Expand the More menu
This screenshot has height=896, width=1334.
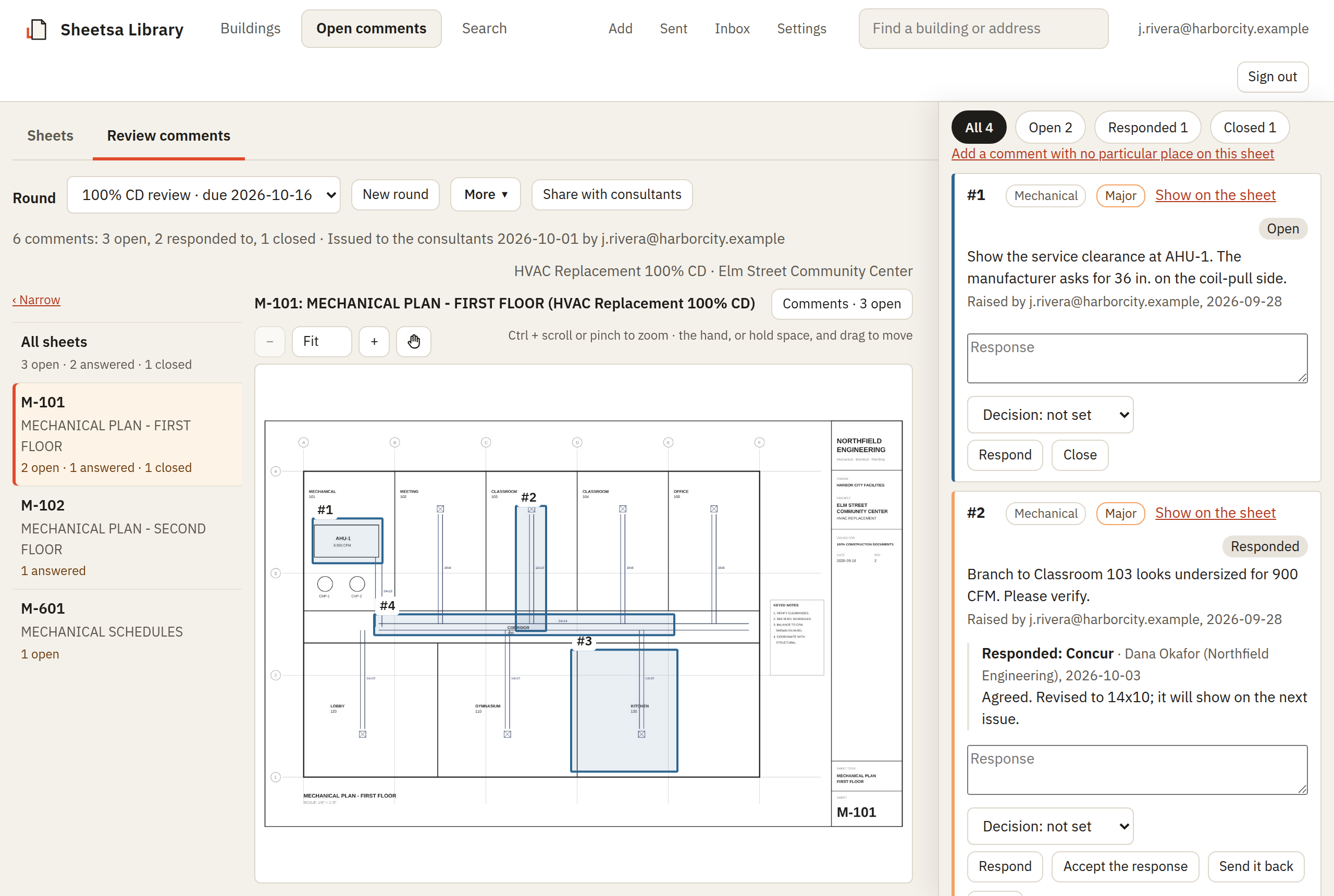(x=485, y=194)
